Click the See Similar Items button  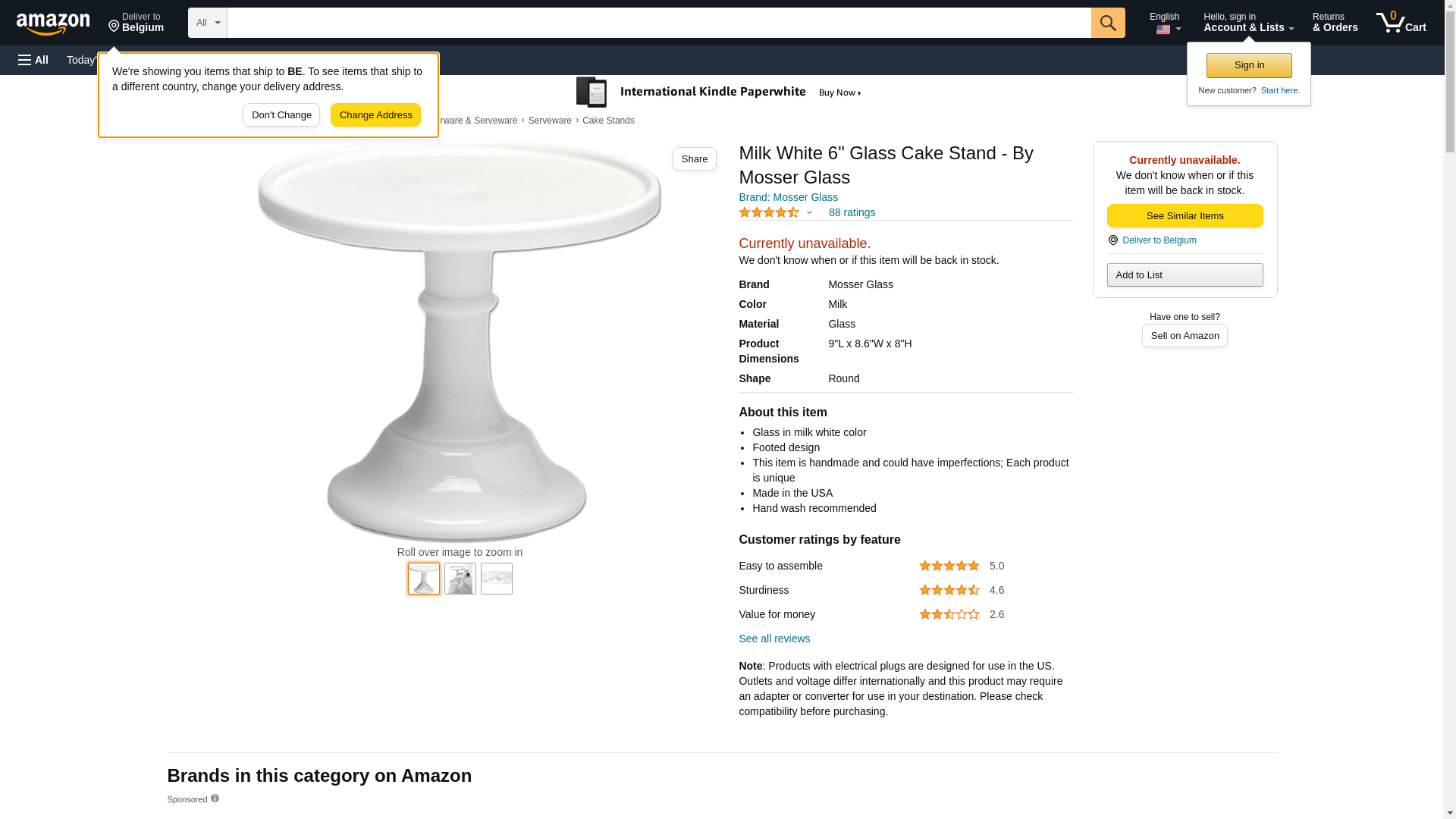1185,216
